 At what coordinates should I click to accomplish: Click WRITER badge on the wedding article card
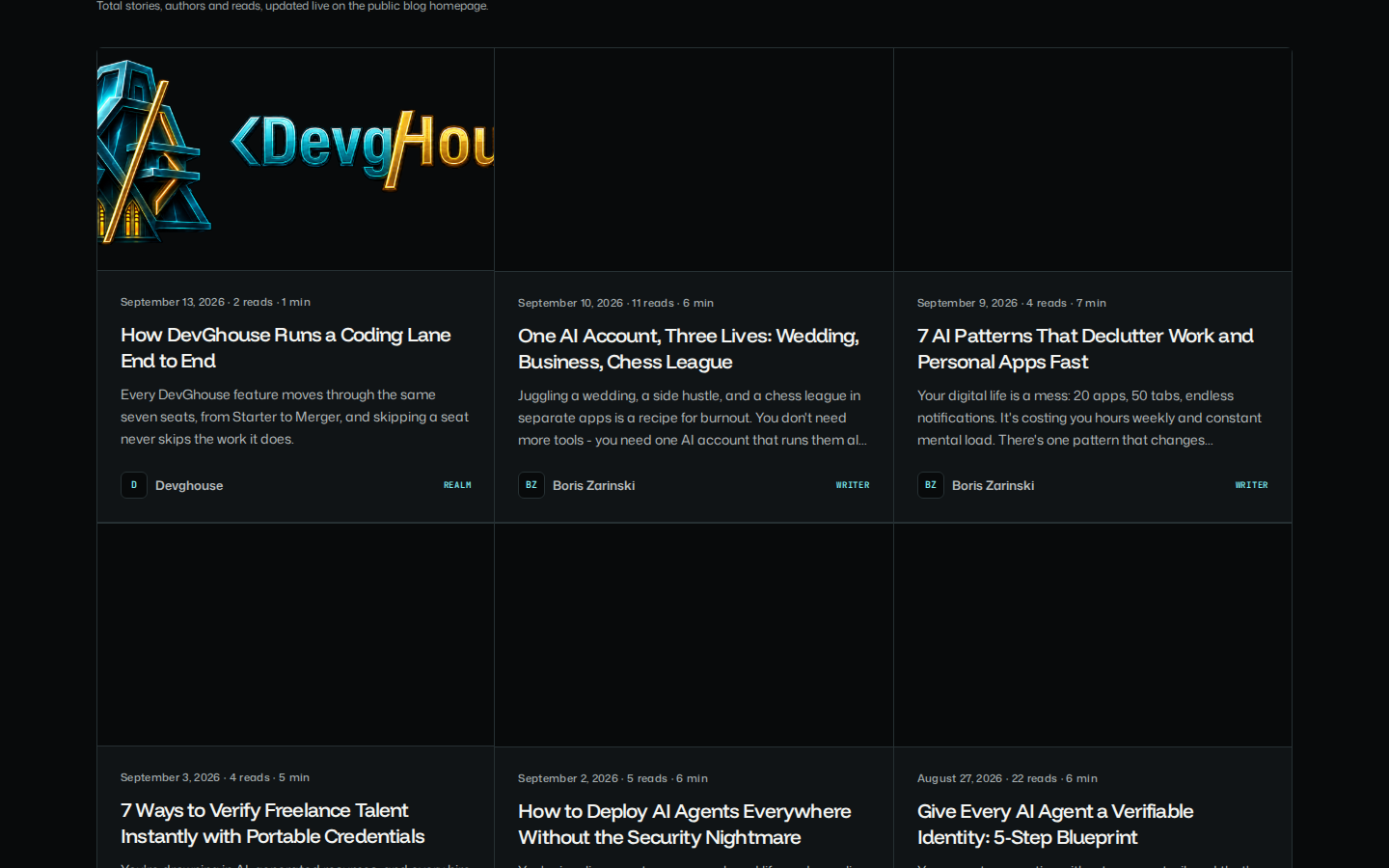853,485
